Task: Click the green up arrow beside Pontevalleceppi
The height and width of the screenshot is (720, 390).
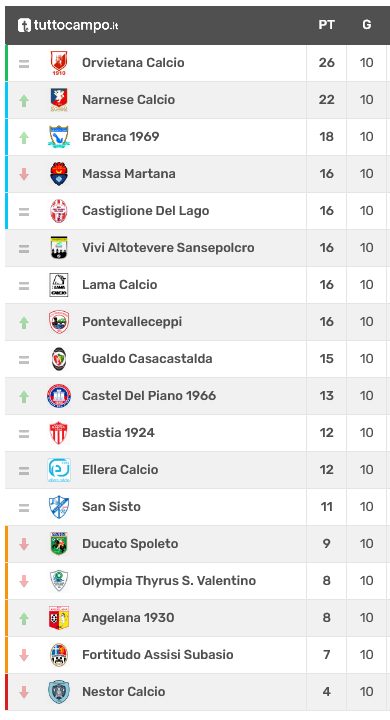Action: pyautogui.click(x=24, y=323)
